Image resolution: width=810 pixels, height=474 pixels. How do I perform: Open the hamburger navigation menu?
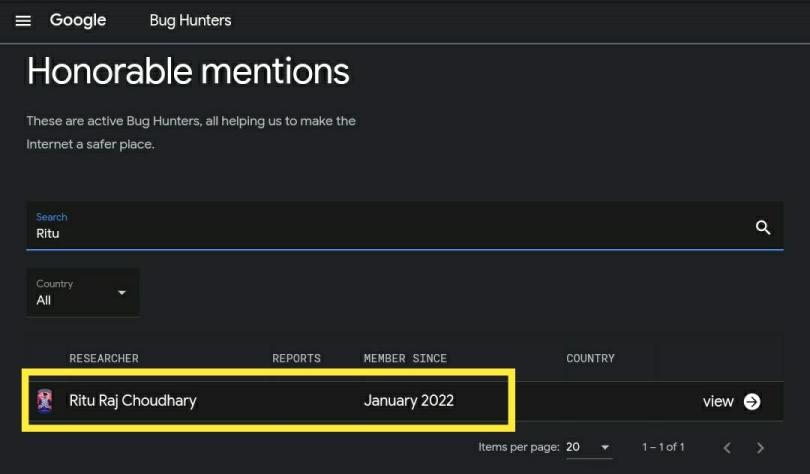pos(23,21)
